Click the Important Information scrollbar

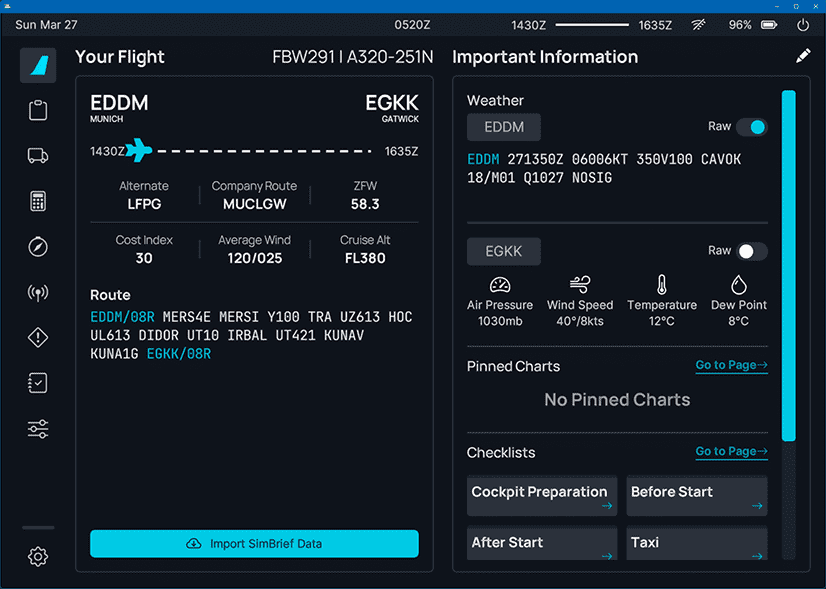[788, 265]
